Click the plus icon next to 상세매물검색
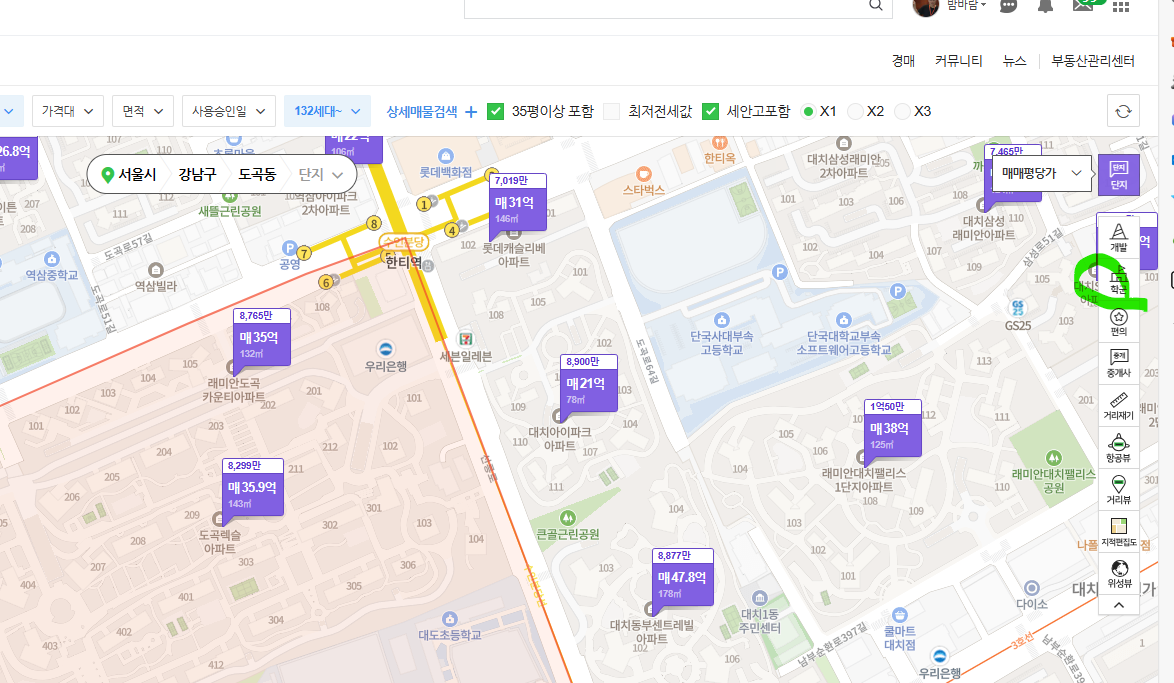The height and width of the screenshot is (683, 1174). pos(471,112)
